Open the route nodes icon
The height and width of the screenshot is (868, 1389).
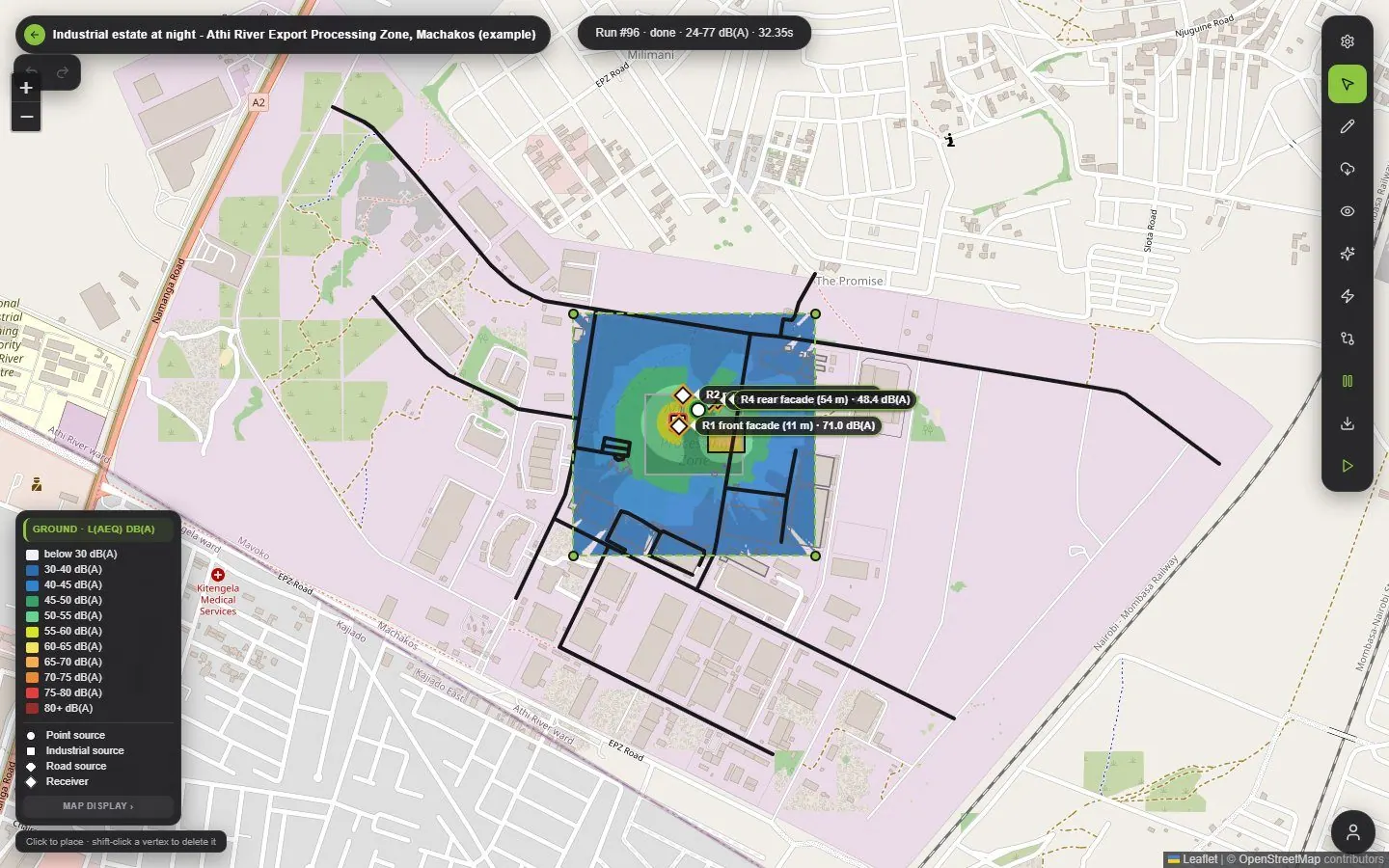pyautogui.click(x=1348, y=339)
